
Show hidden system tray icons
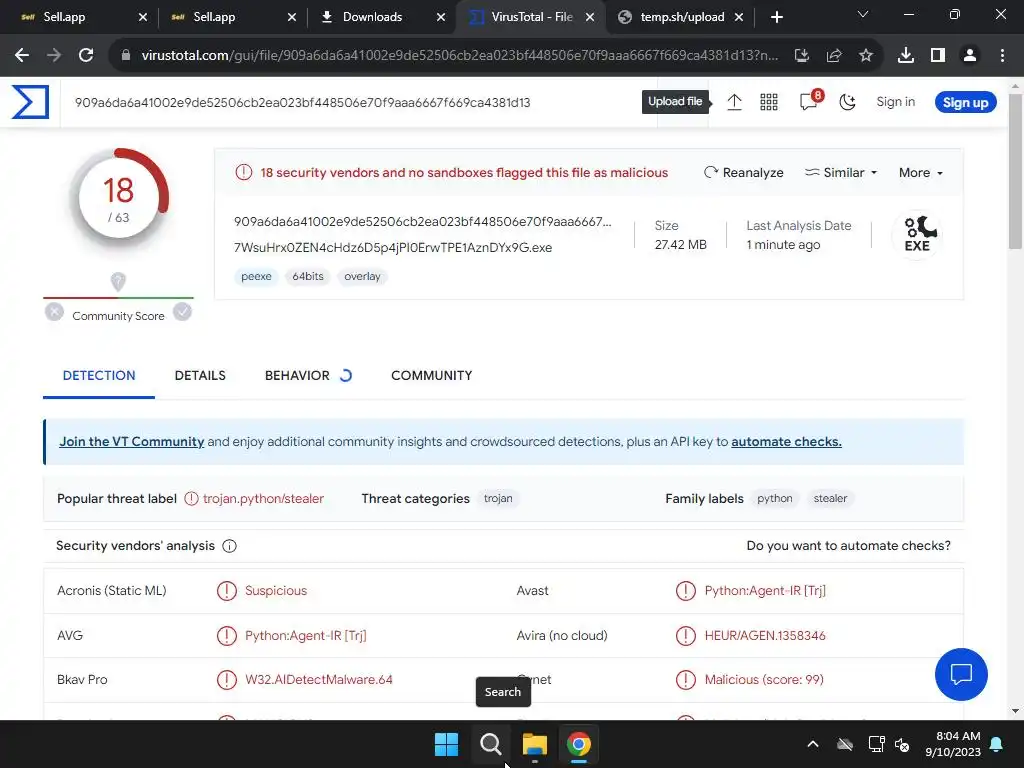click(812, 744)
